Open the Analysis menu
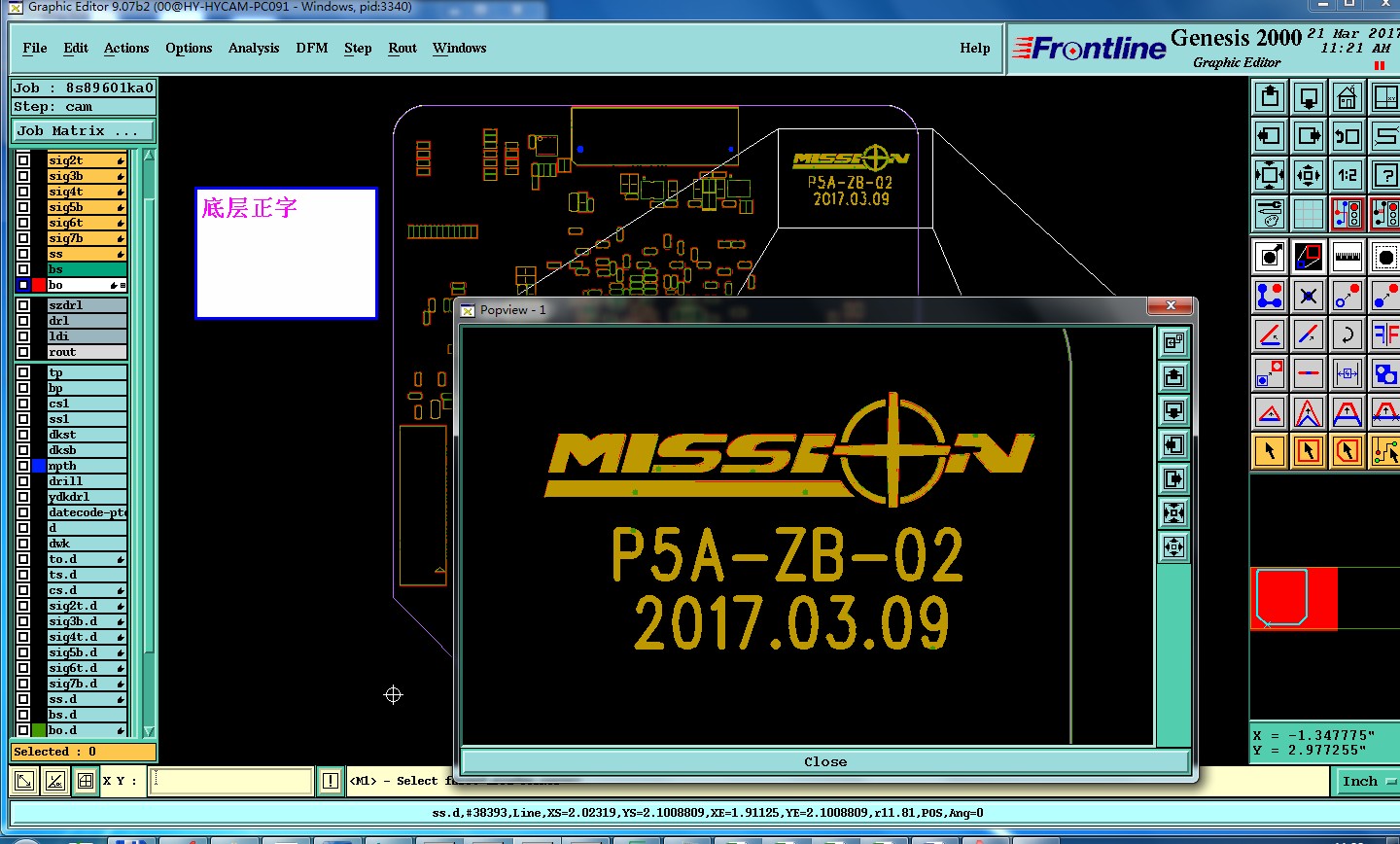Screen dimensions: 1400x844 tap(254, 48)
